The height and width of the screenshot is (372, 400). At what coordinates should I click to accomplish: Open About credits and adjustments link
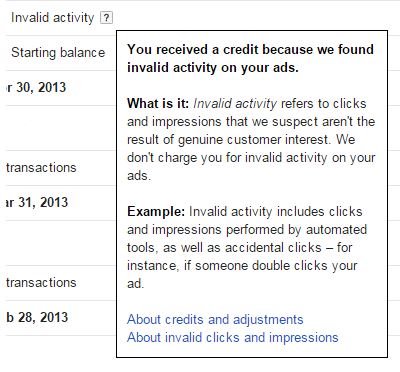(215, 319)
